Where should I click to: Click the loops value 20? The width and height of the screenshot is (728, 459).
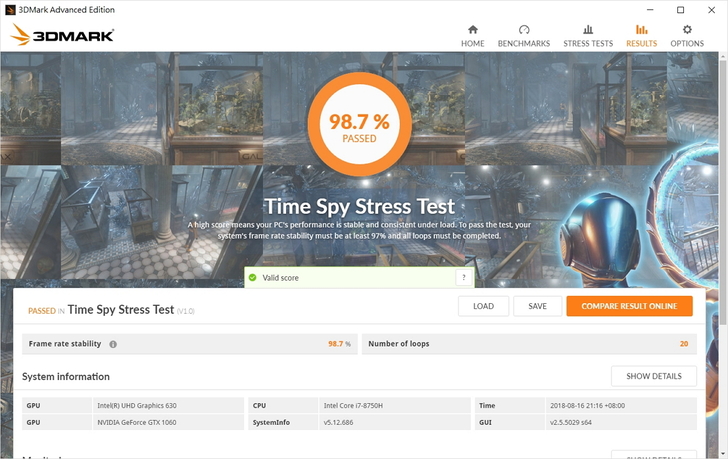(x=684, y=344)
